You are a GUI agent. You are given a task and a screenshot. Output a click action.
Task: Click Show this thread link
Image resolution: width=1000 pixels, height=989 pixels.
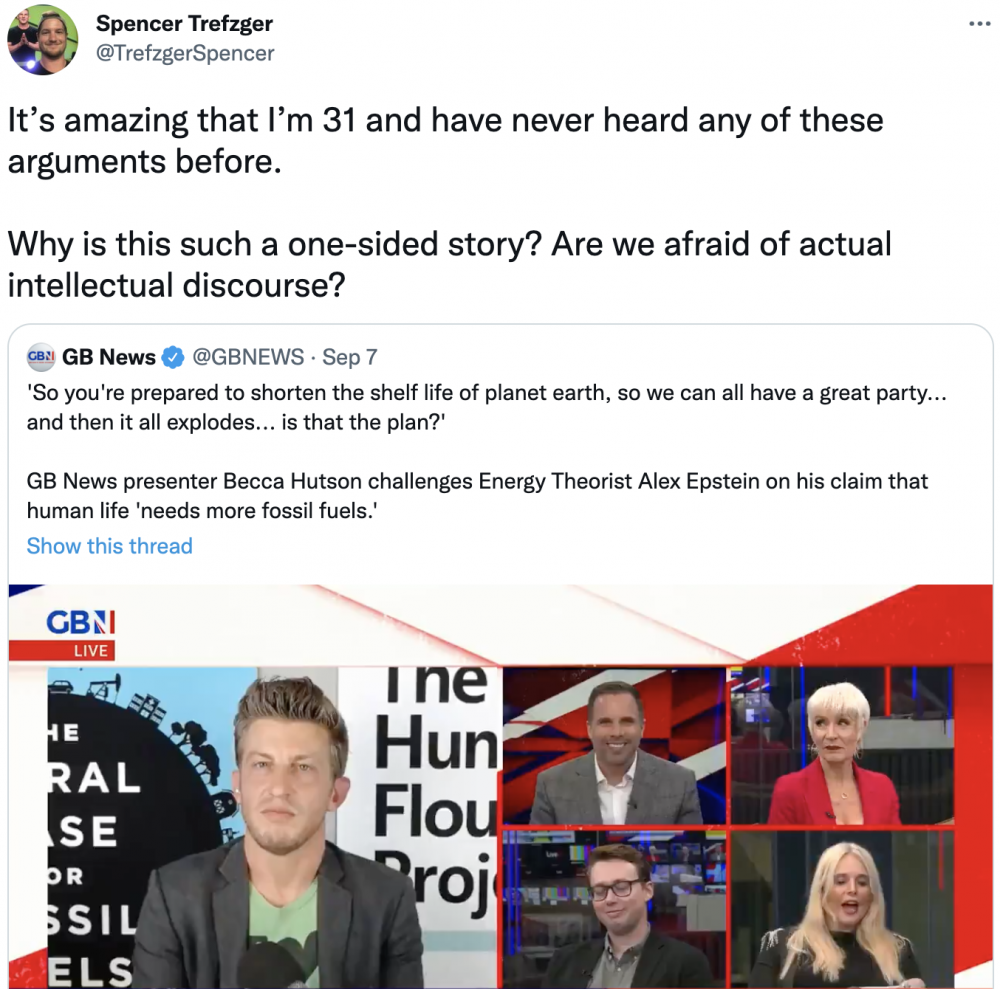tap(109, 546)
